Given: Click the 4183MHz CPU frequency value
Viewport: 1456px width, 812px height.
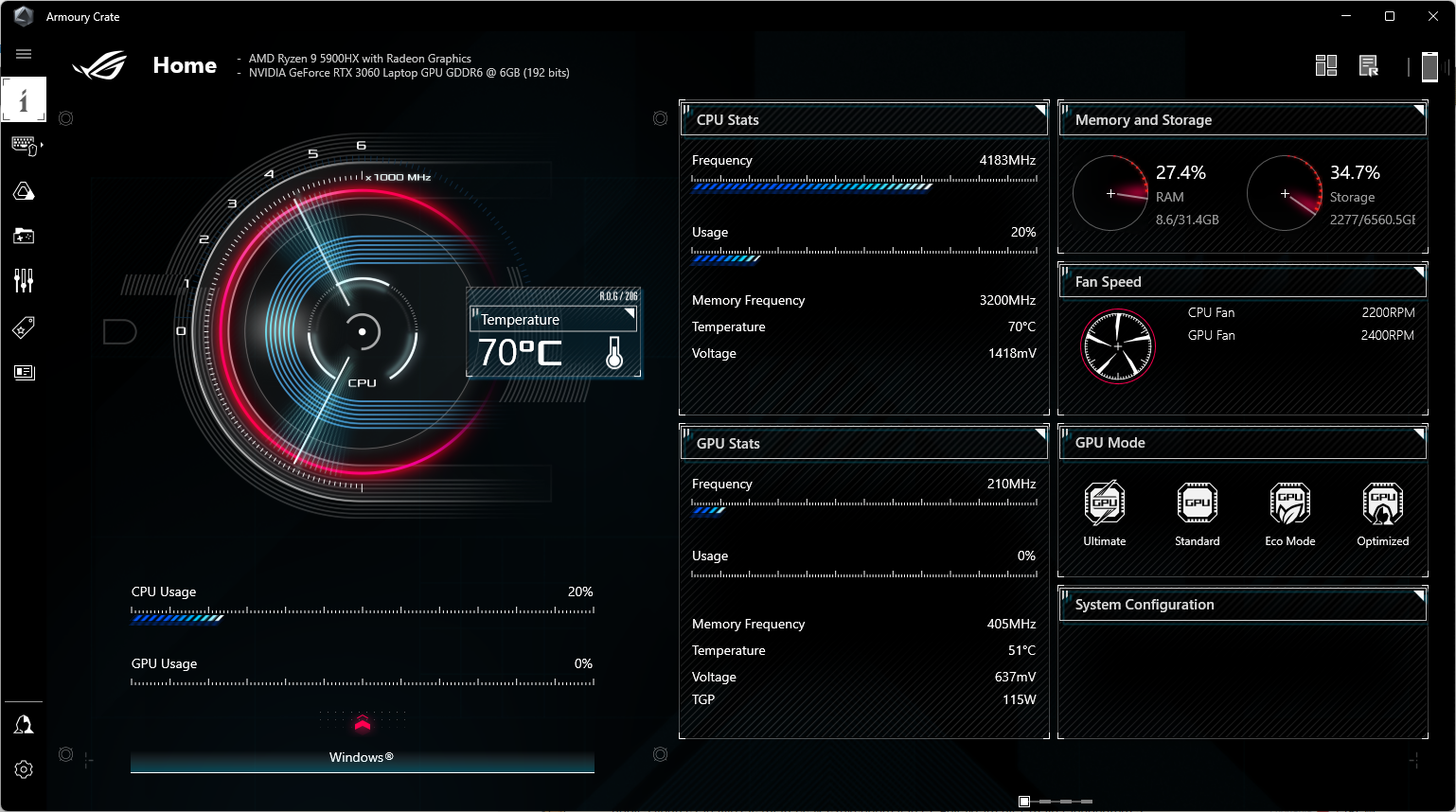Looking at the screenshot, I should coord(1007,161).
